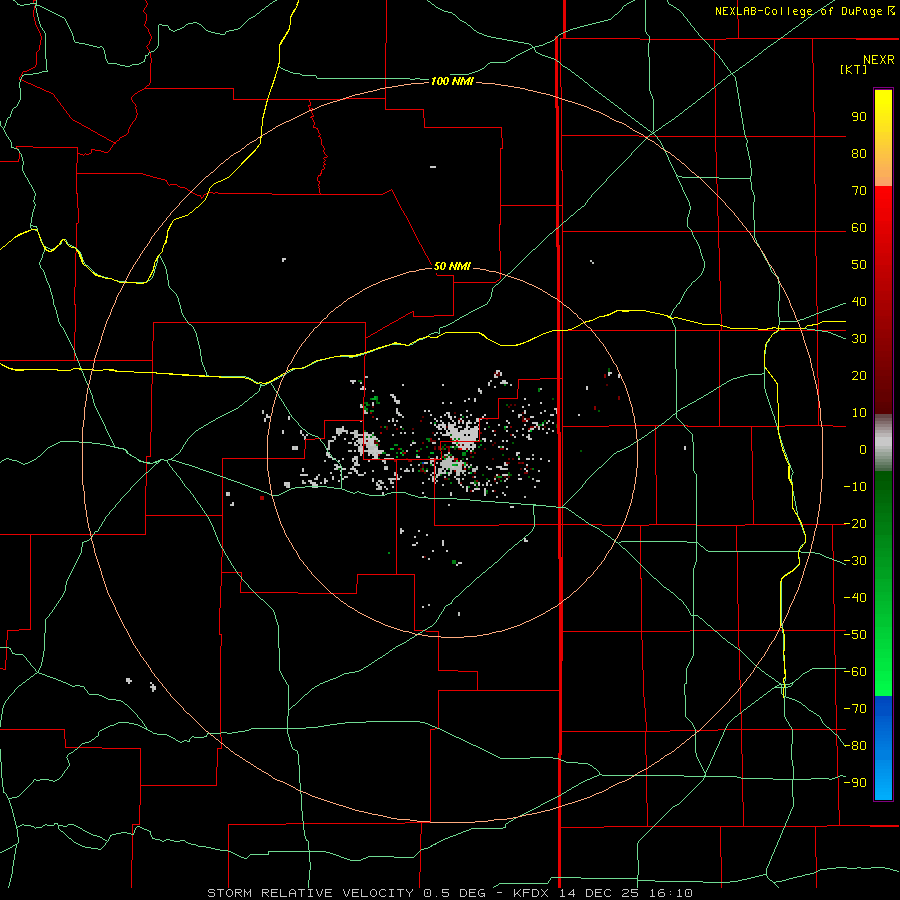The width and height of the screenshot is (900, 900).
Task: Click the -40 value on the velocity scale
Action: click(855, 598)
